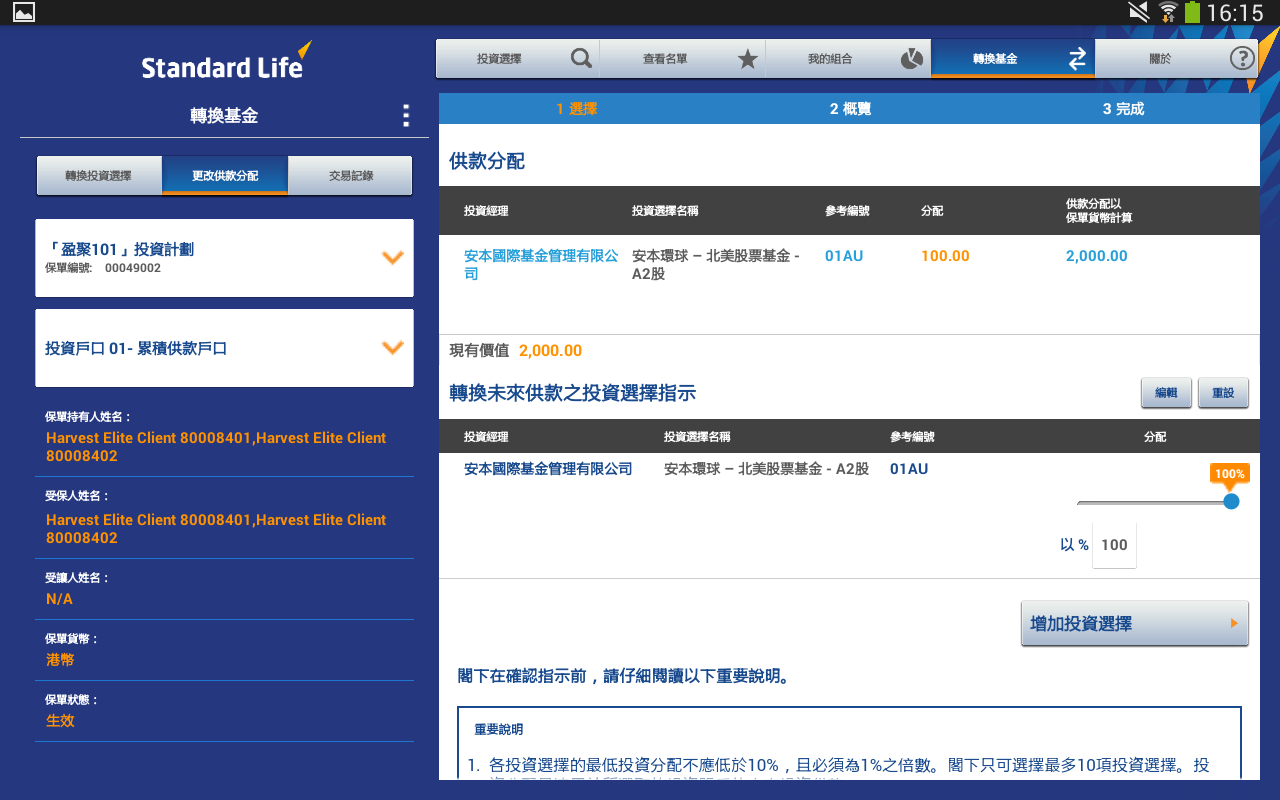
Task: Tap the picture notification icon in status bar
Action: point(23,12)
